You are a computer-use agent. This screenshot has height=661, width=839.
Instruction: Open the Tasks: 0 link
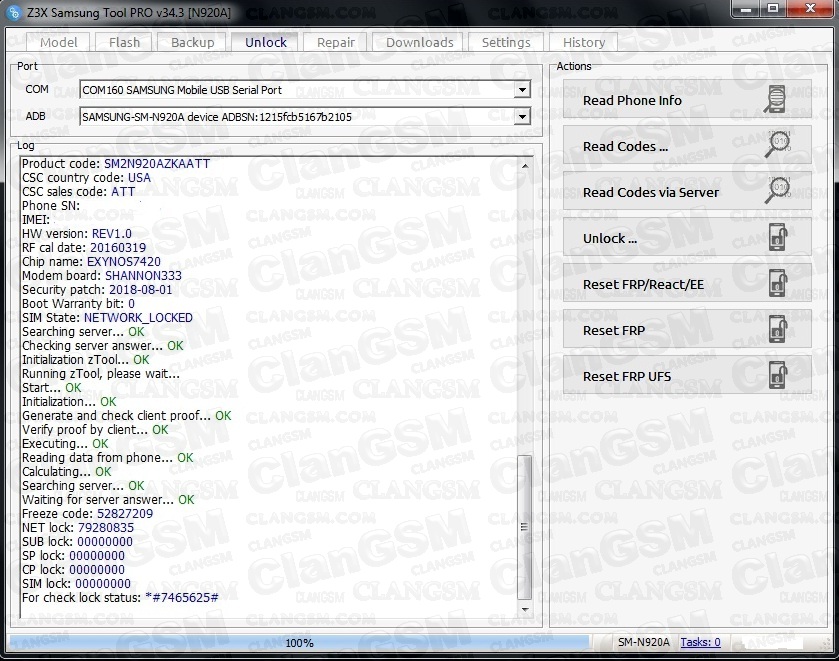coord(700,642)
